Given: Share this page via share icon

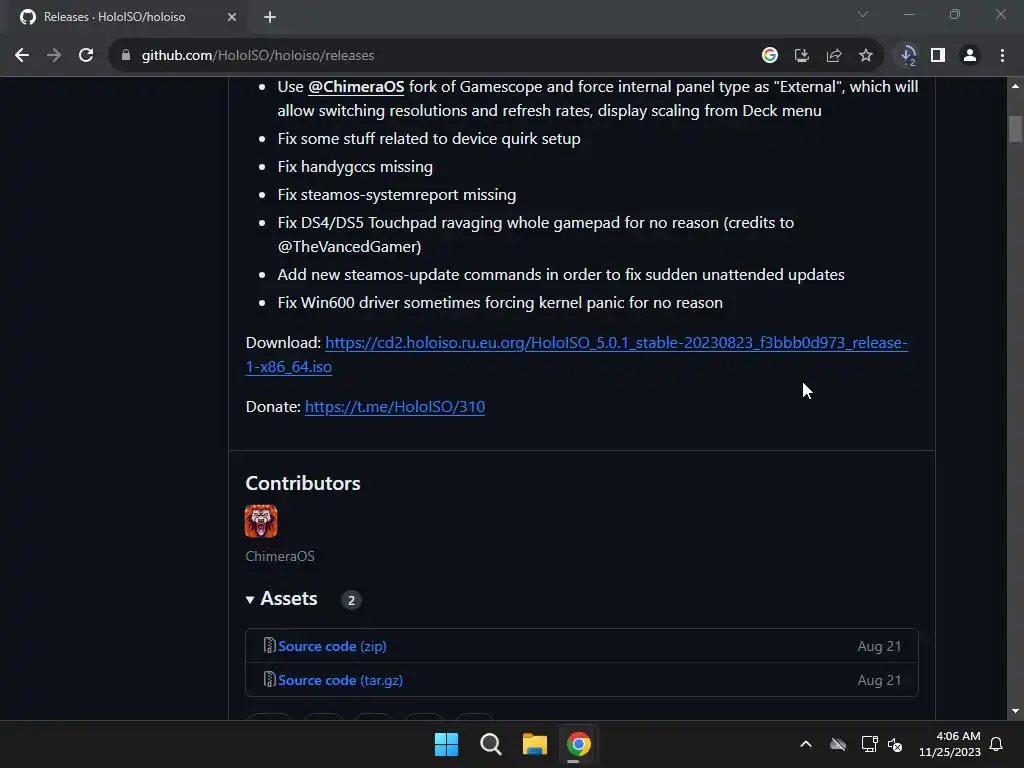Looking at the screenshot, I should coord(834,56).
